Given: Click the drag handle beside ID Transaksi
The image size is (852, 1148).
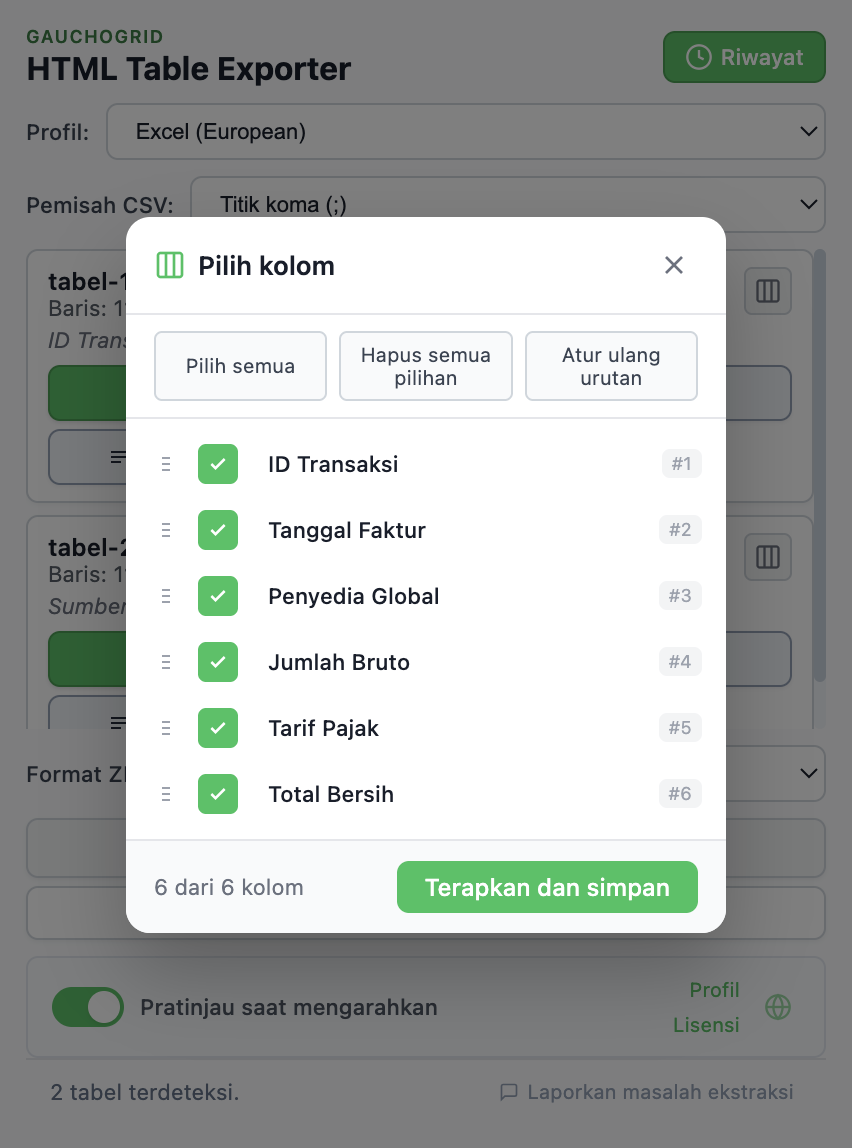Looking at the screenshot, I should tap(166, 463).
